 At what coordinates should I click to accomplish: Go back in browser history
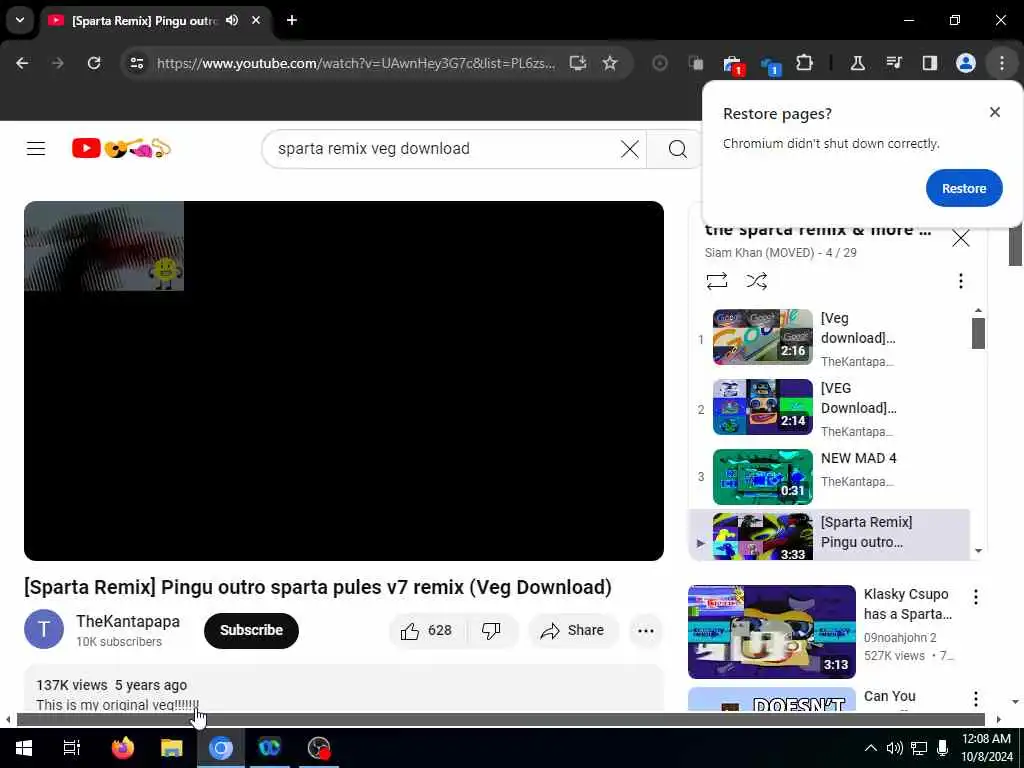[x=22, y=63]
